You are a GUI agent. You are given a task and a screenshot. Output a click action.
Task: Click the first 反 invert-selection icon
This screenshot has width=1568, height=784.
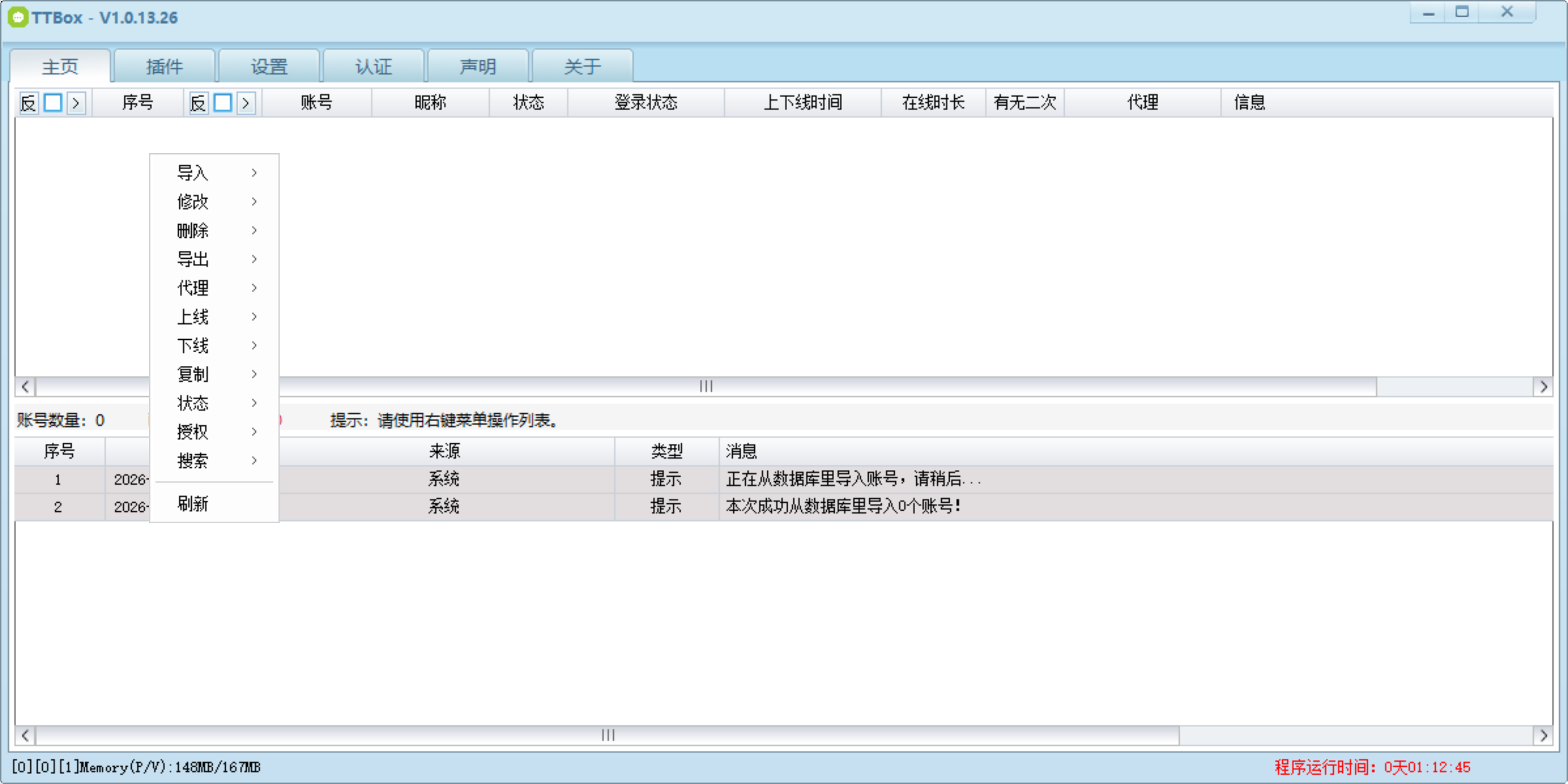pyautogui.click(x=29, y=102)
